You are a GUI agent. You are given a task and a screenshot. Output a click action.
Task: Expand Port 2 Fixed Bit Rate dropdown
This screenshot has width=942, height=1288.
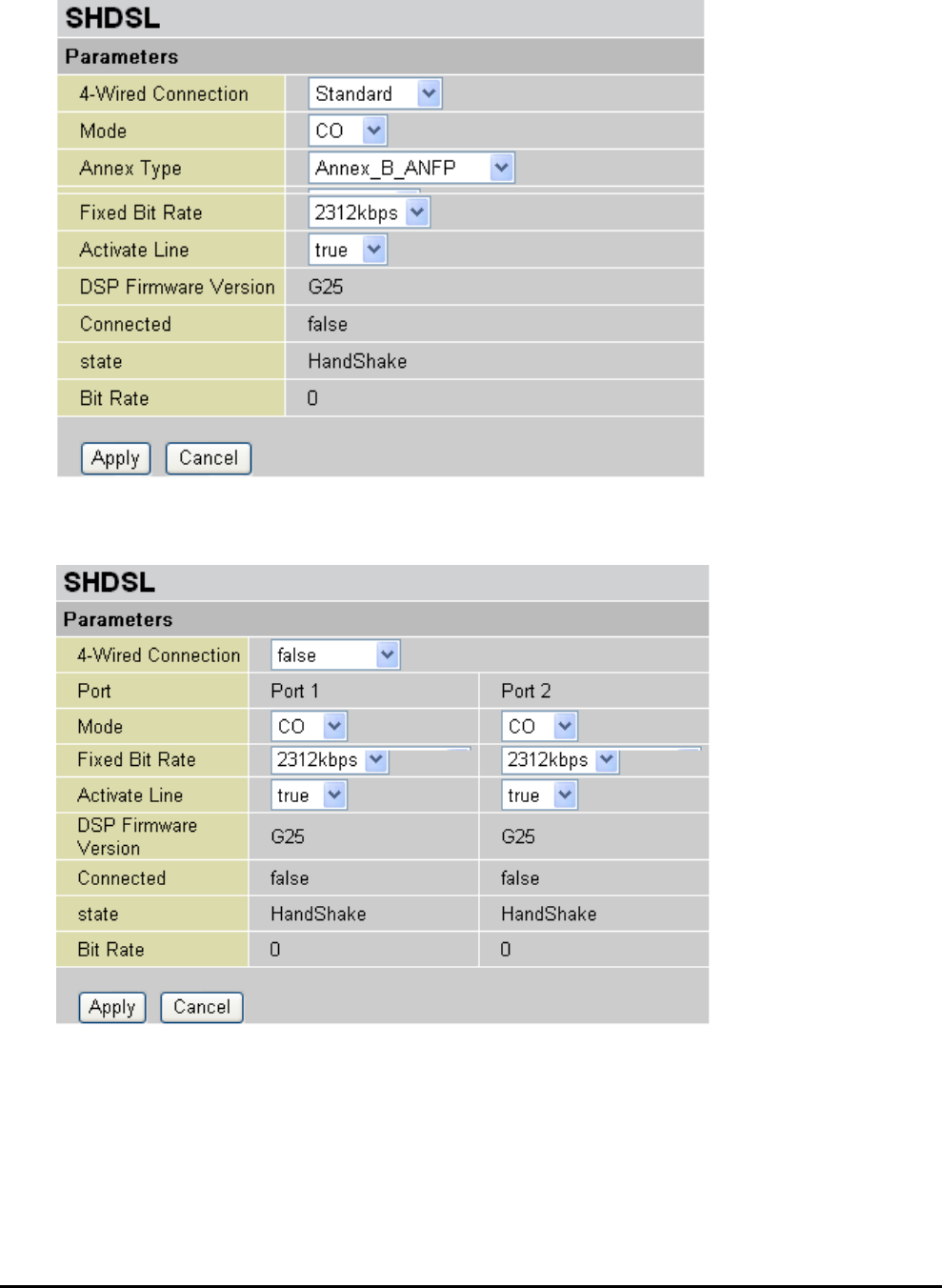pos(561,760)
